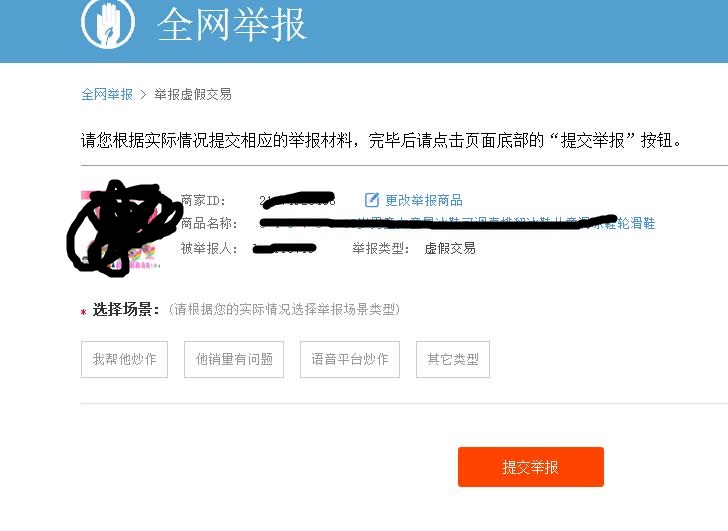Submit with the orange 提交举报 button

531,467
